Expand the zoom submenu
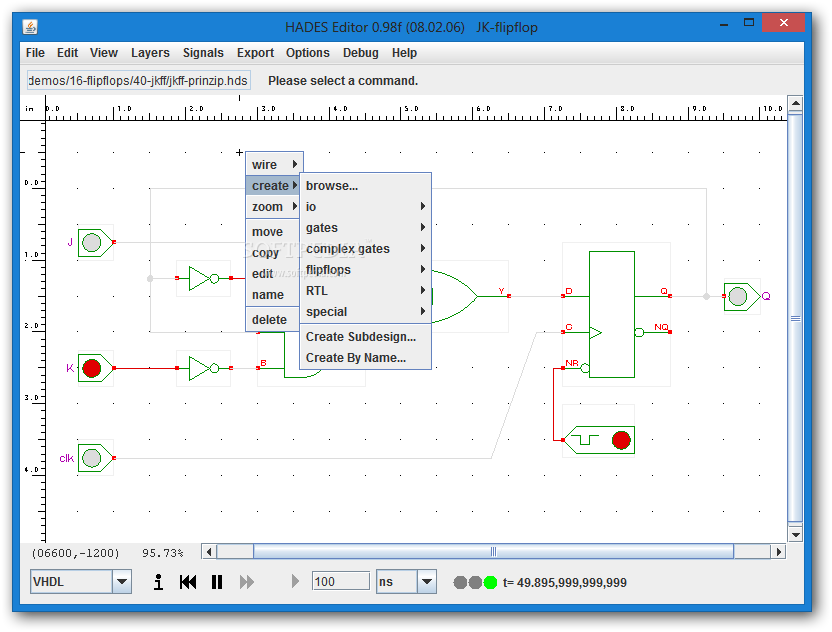832x632 pixels. [274, 206]
